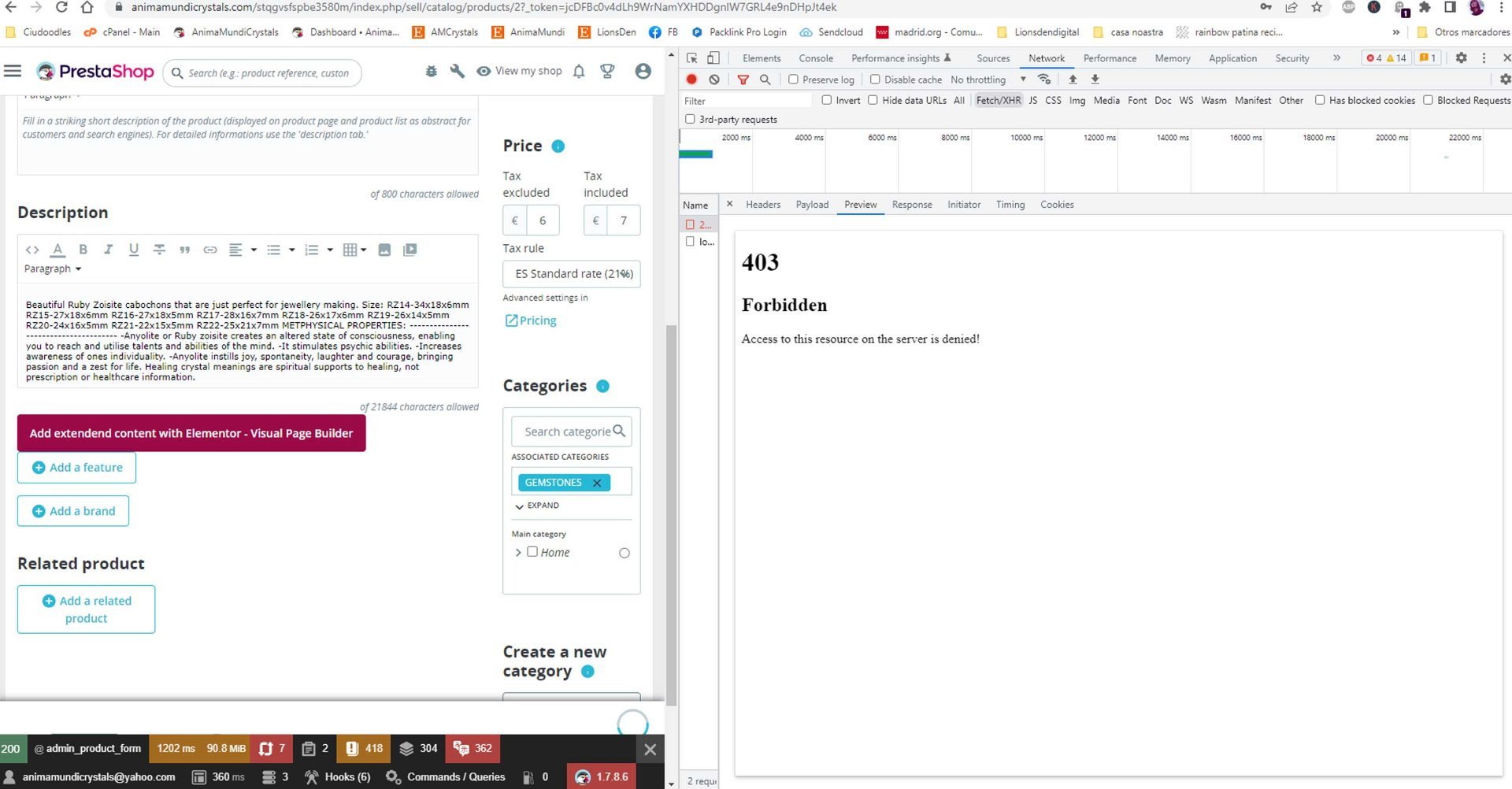
Task: Open the trophy merchant expertise icon
Action: (x=607, y=71)
